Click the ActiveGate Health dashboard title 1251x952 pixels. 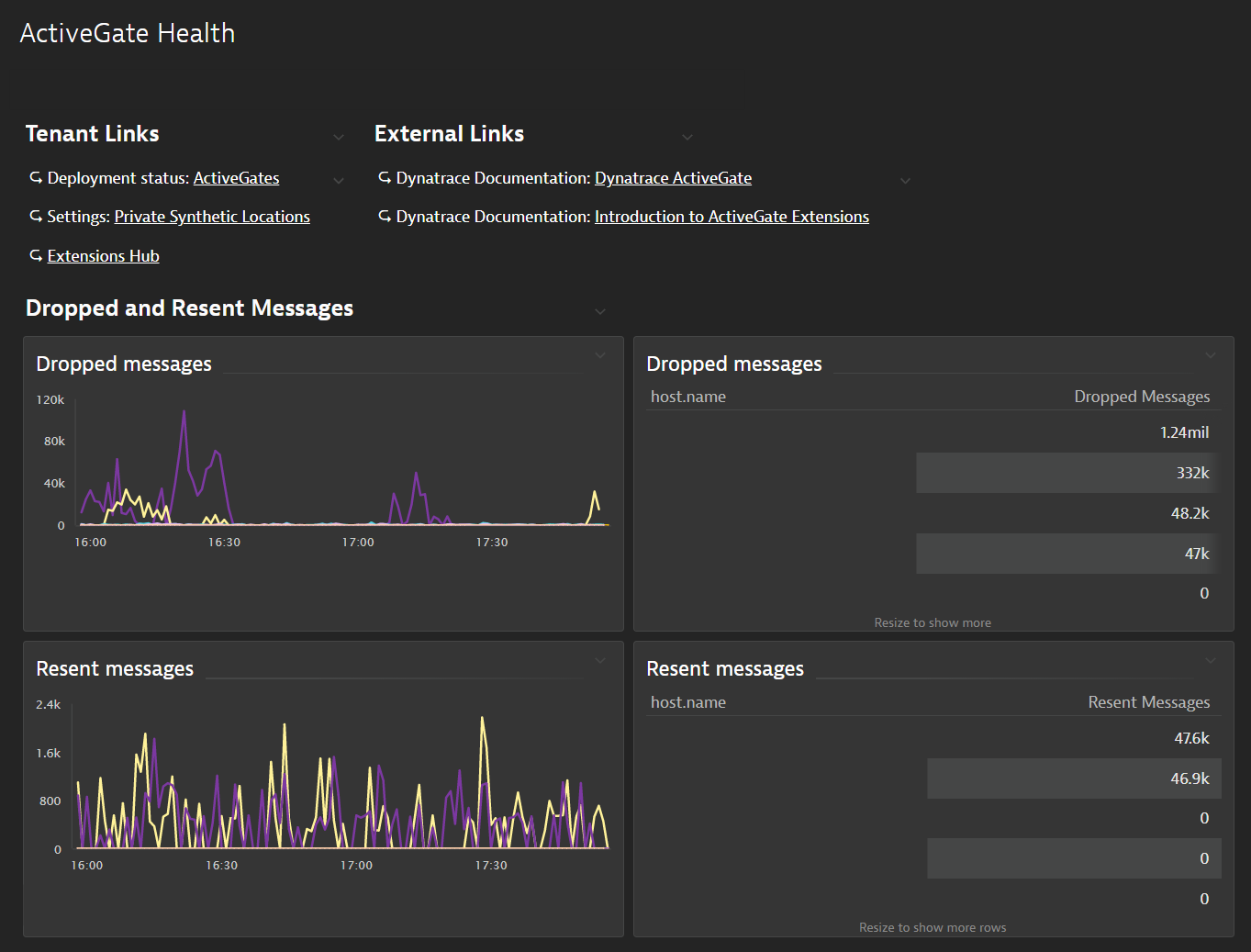click(x=128, y=33)
